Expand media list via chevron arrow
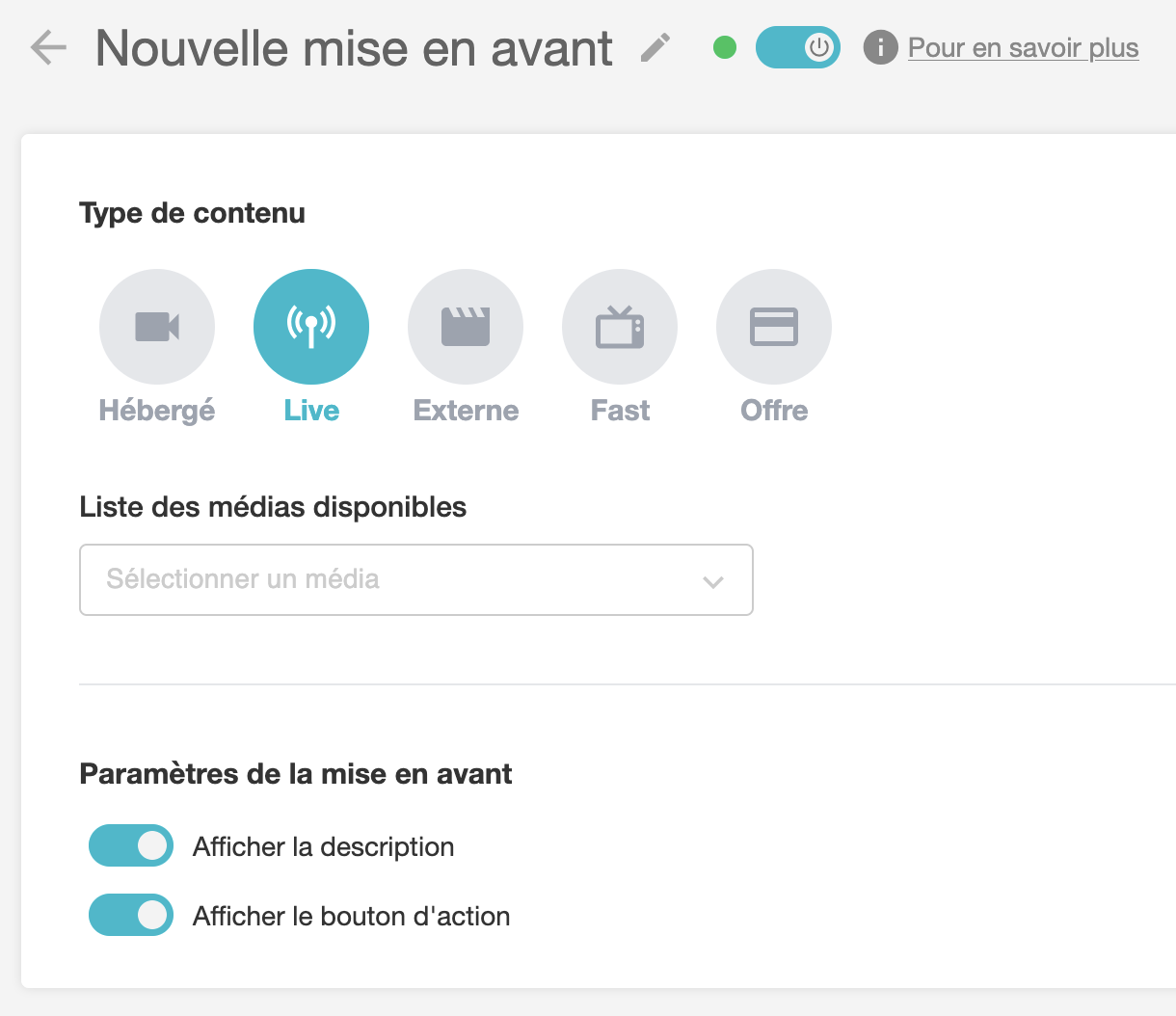1176x1016 pixels. pos(713,581)
